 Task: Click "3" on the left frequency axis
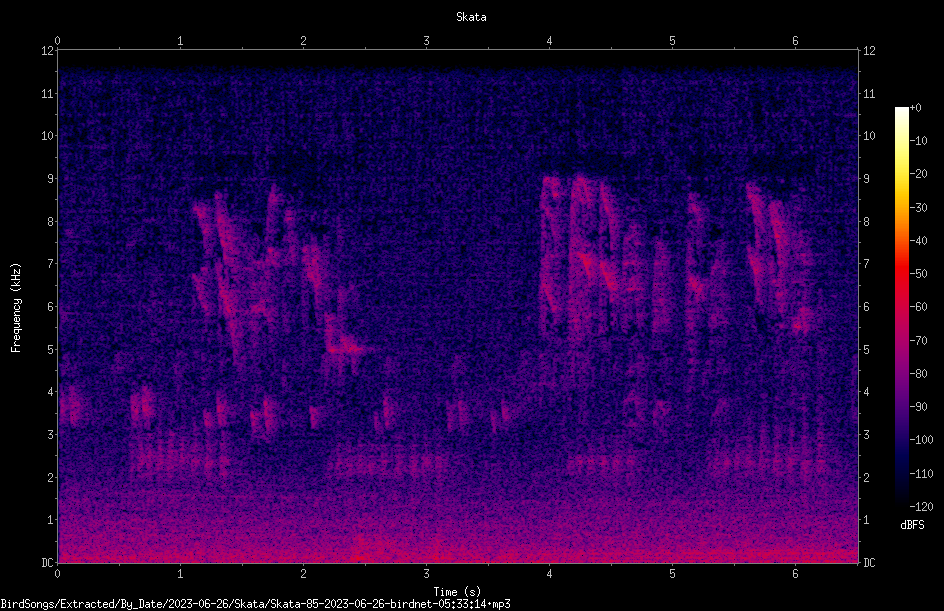pos(50,435)
